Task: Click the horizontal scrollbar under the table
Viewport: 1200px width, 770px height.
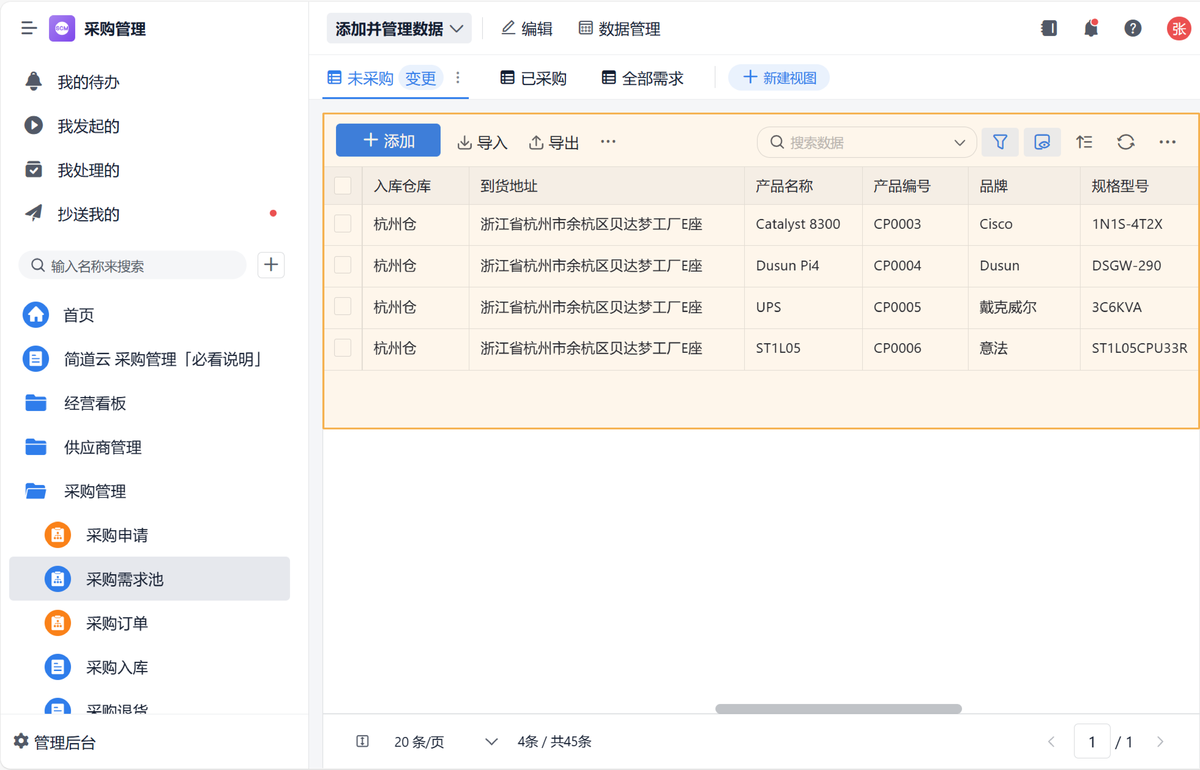Action: pyautogui.click(x=838, y=709)
